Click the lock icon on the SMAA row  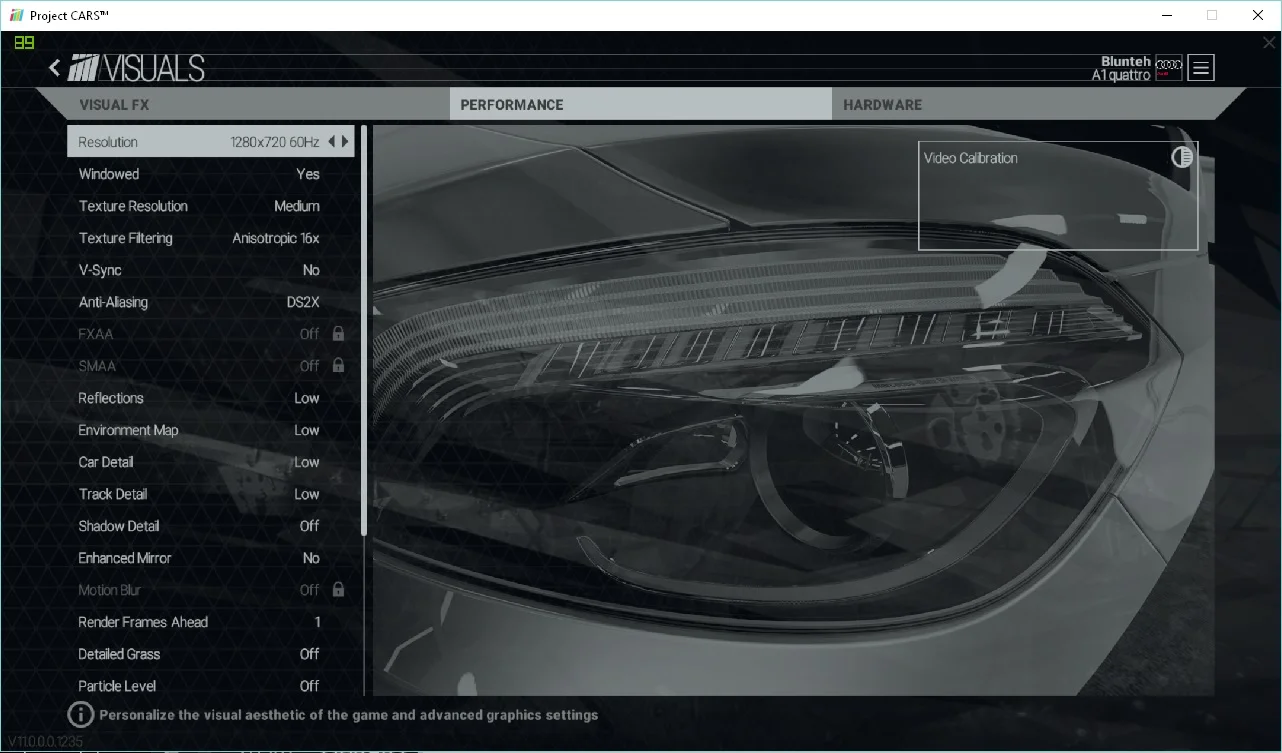click(x=338, y=366)
